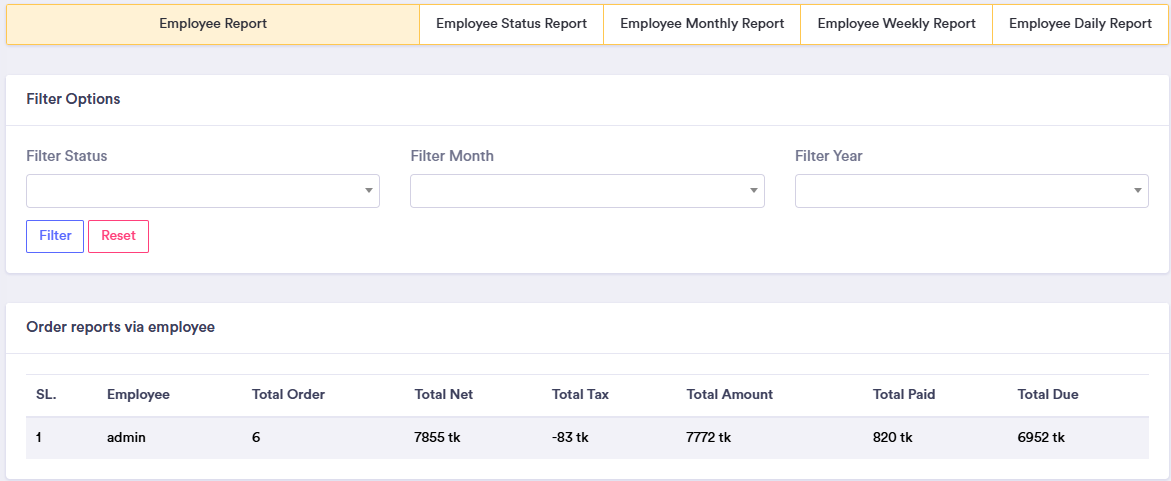Click the Total Due column header
Viewport: 1171px width, 481px height.
click(x=1048, y=395)
